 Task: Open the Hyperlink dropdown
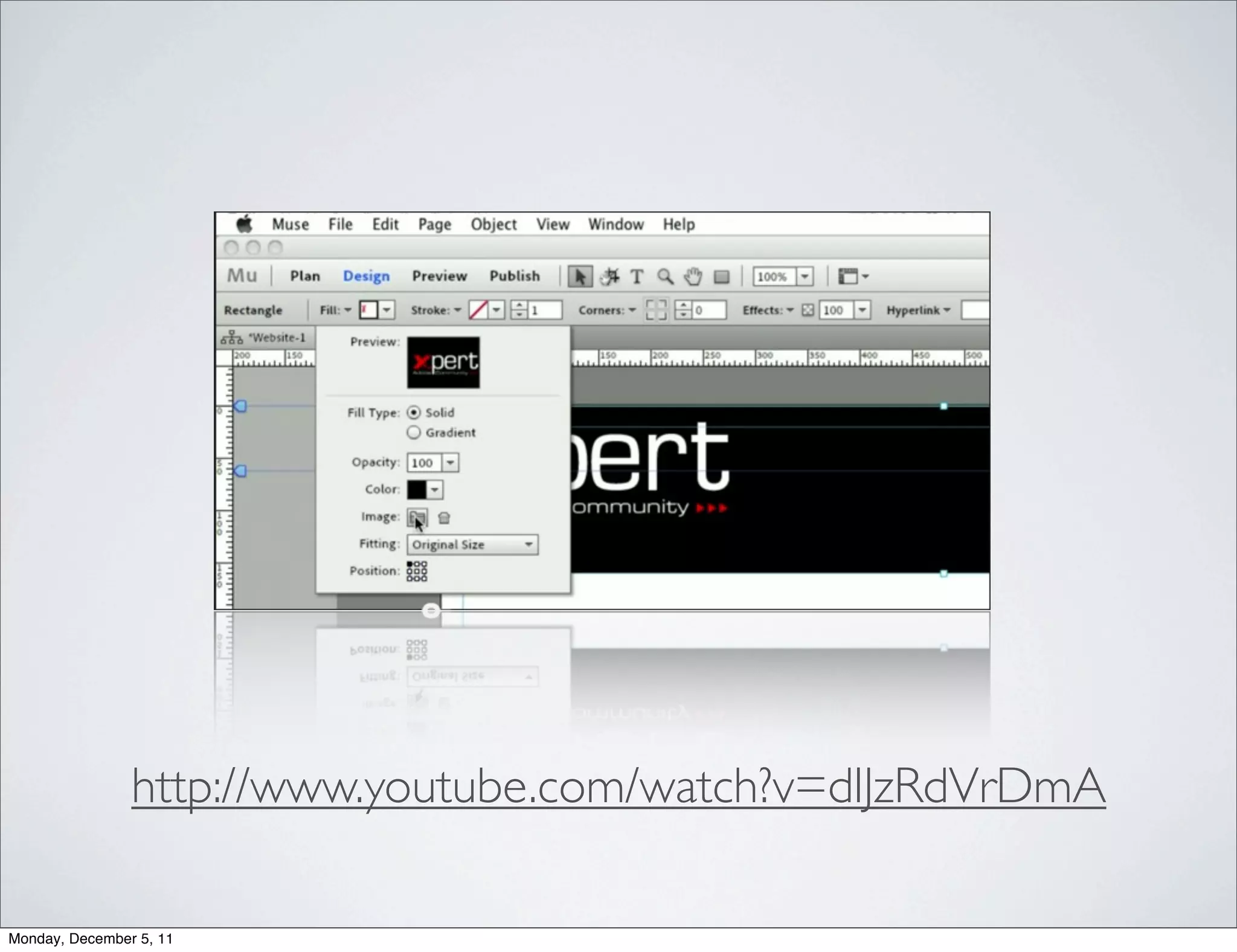[x=918, y=310]
